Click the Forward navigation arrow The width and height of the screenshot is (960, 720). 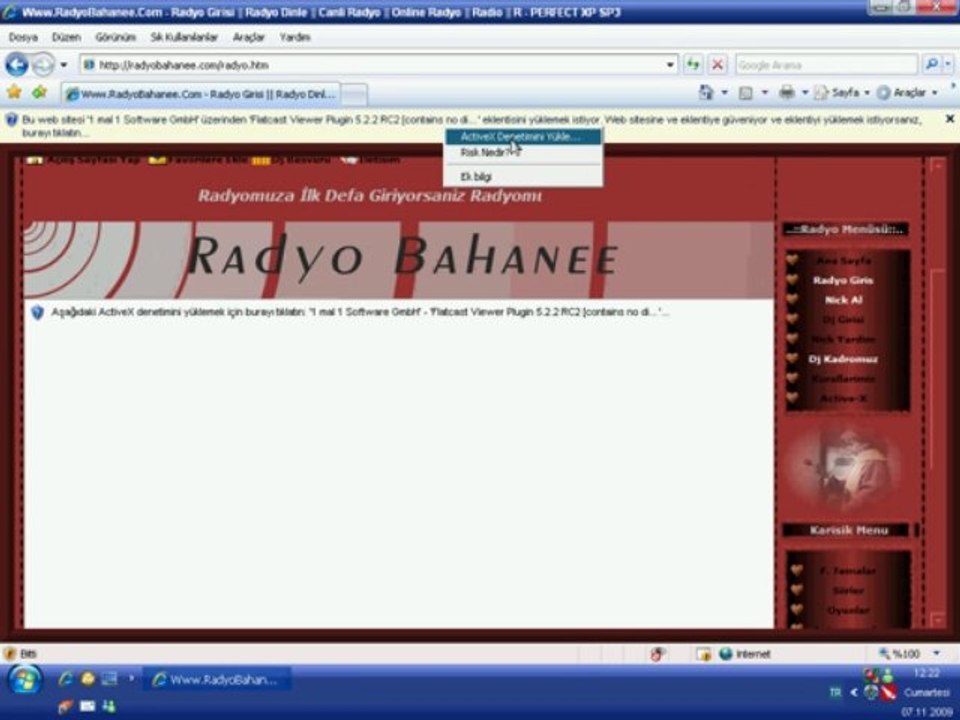(x=43, y=64)
